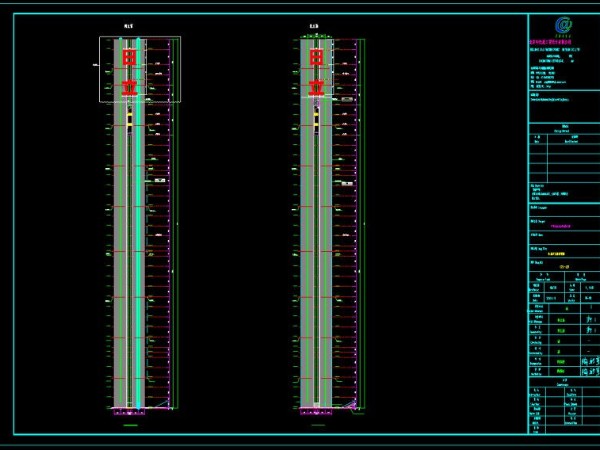600x450 pixels.
Task: Click the @ company logo in title block
Action: tap(563, 25)
